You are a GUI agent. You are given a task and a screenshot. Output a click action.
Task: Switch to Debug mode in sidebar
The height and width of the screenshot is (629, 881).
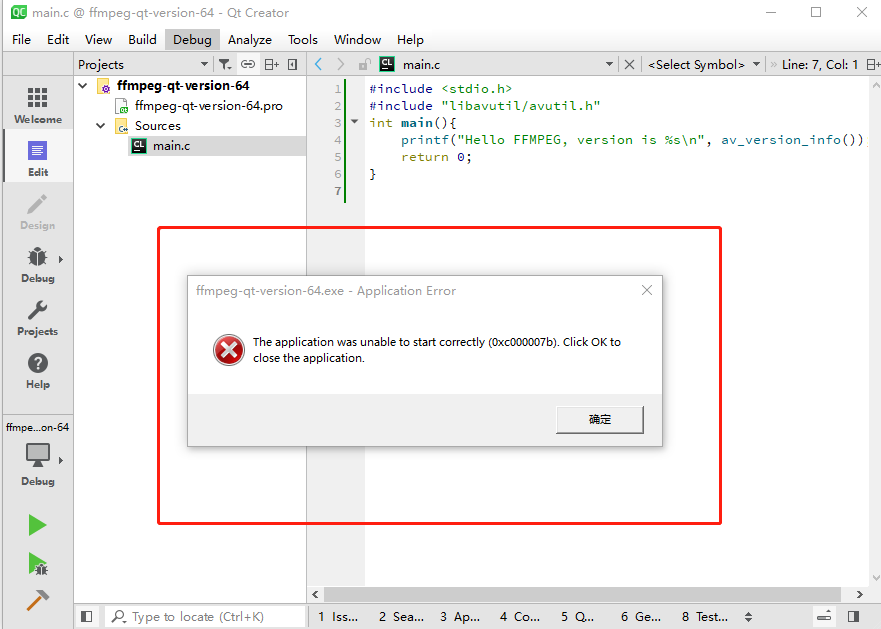tap(38, 265)
